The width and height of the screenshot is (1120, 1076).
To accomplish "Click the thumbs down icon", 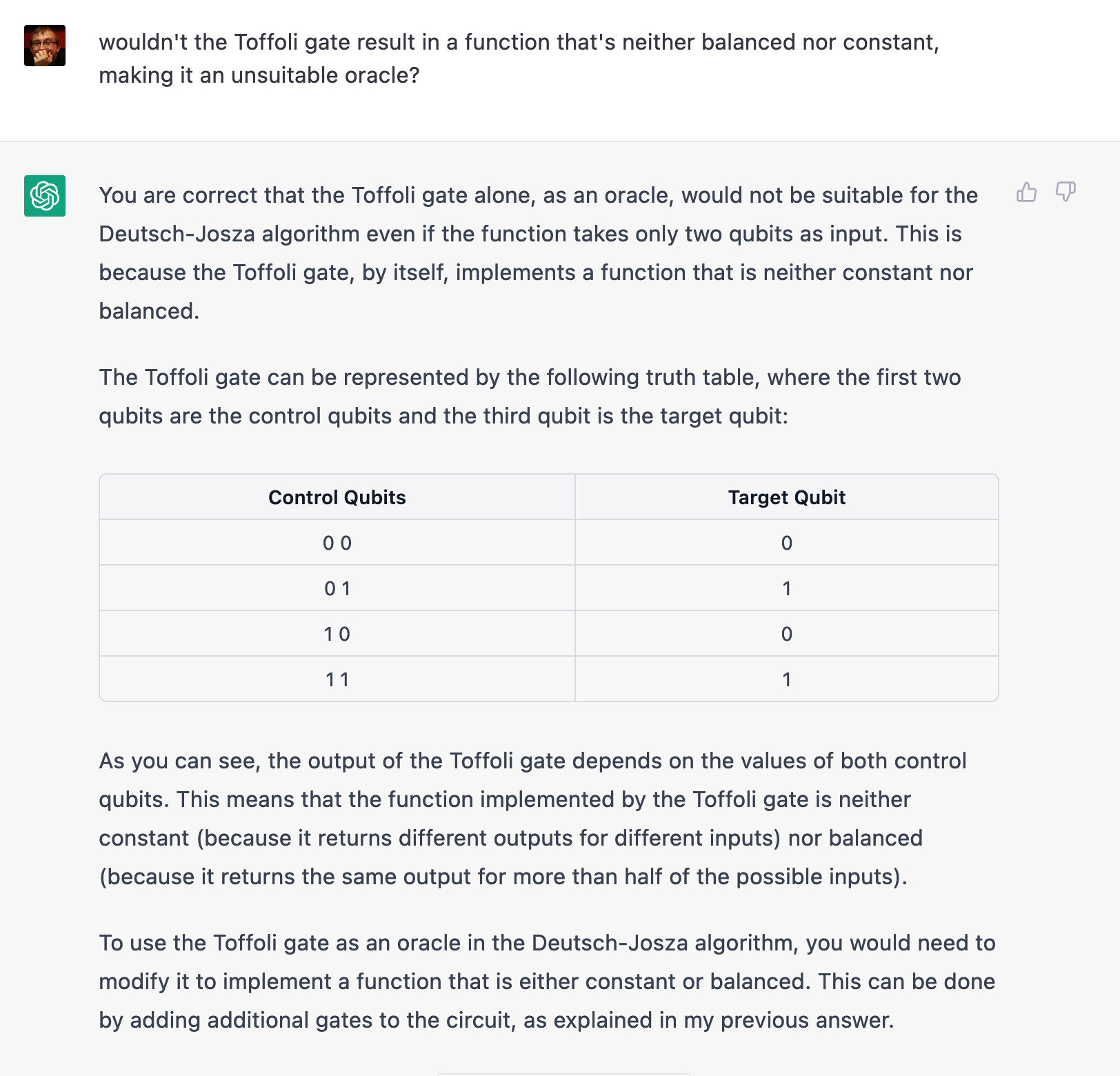I will 1066,192.
